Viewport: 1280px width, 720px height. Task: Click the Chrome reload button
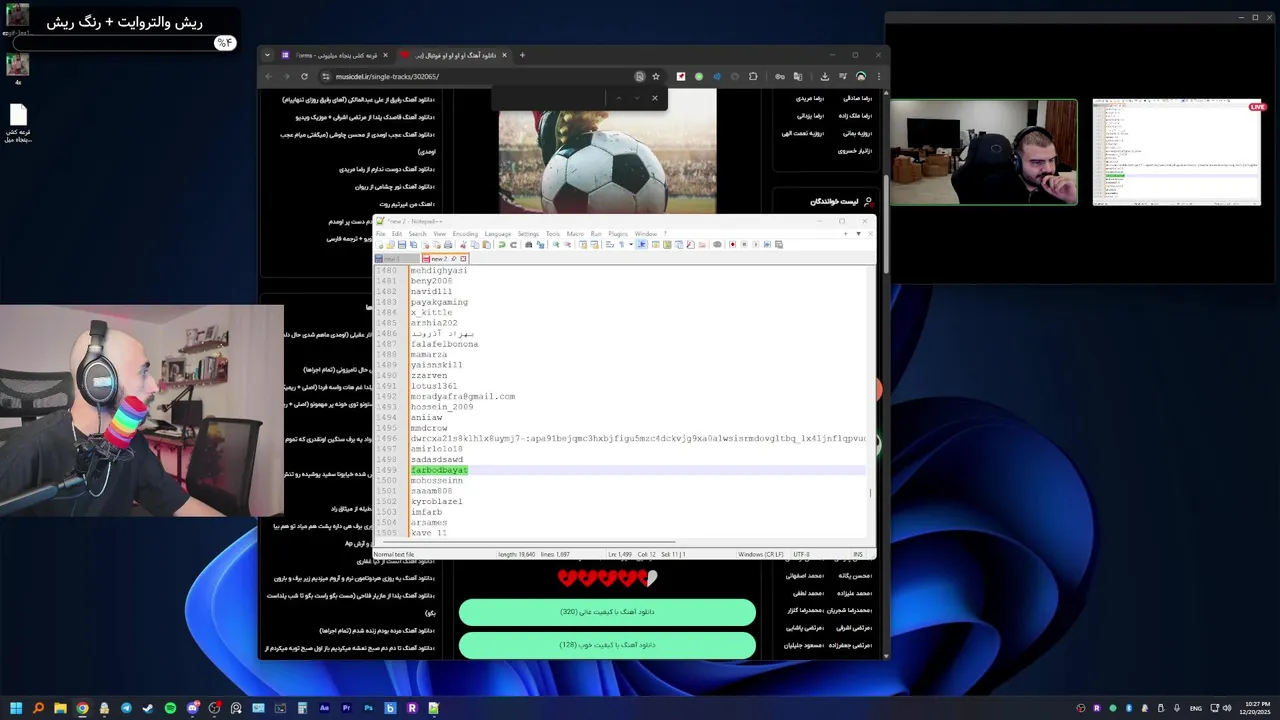click(x=304, y=76)
